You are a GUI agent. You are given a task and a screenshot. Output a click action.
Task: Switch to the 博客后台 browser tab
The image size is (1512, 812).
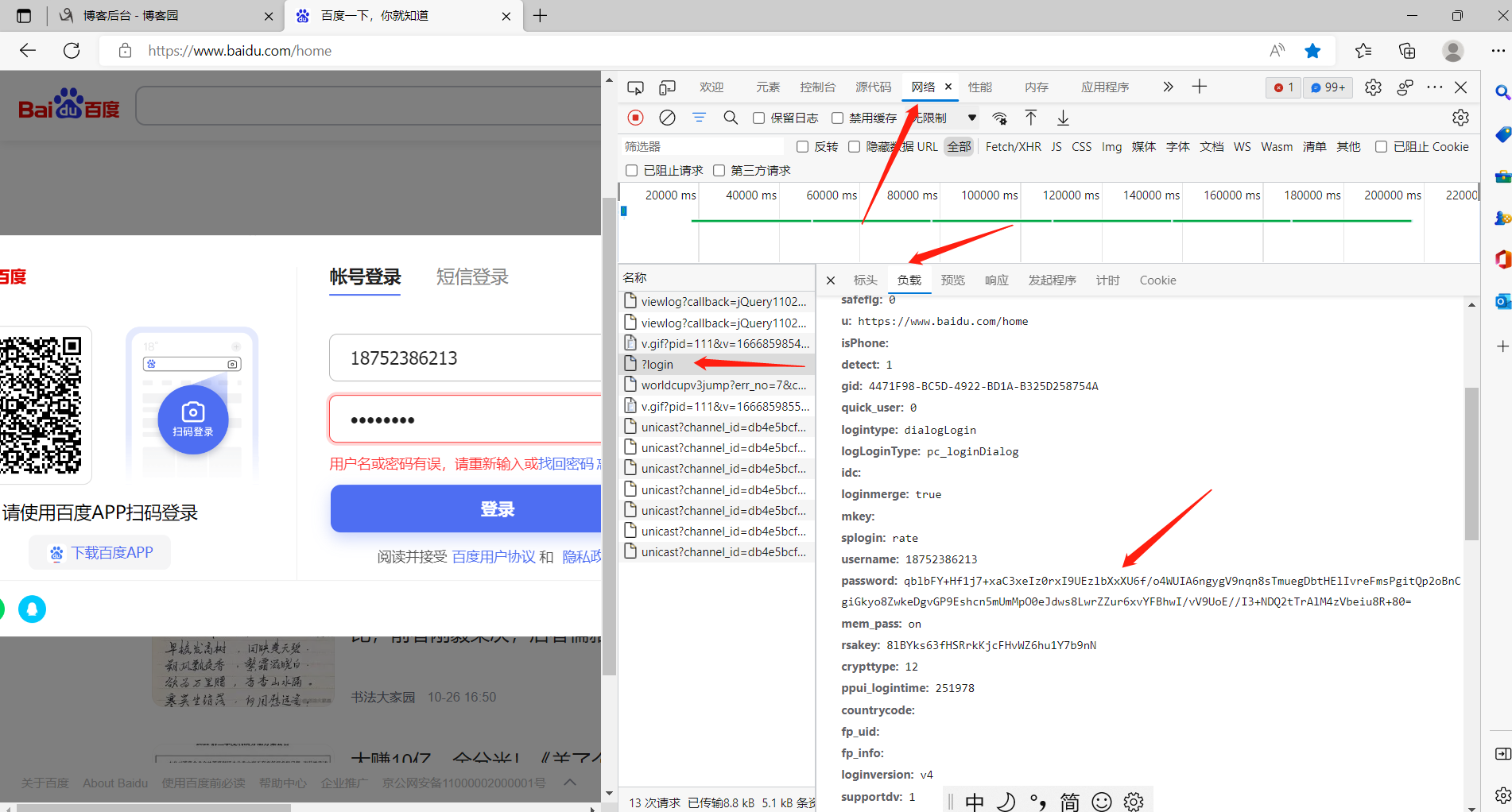(x=167, y=16)
